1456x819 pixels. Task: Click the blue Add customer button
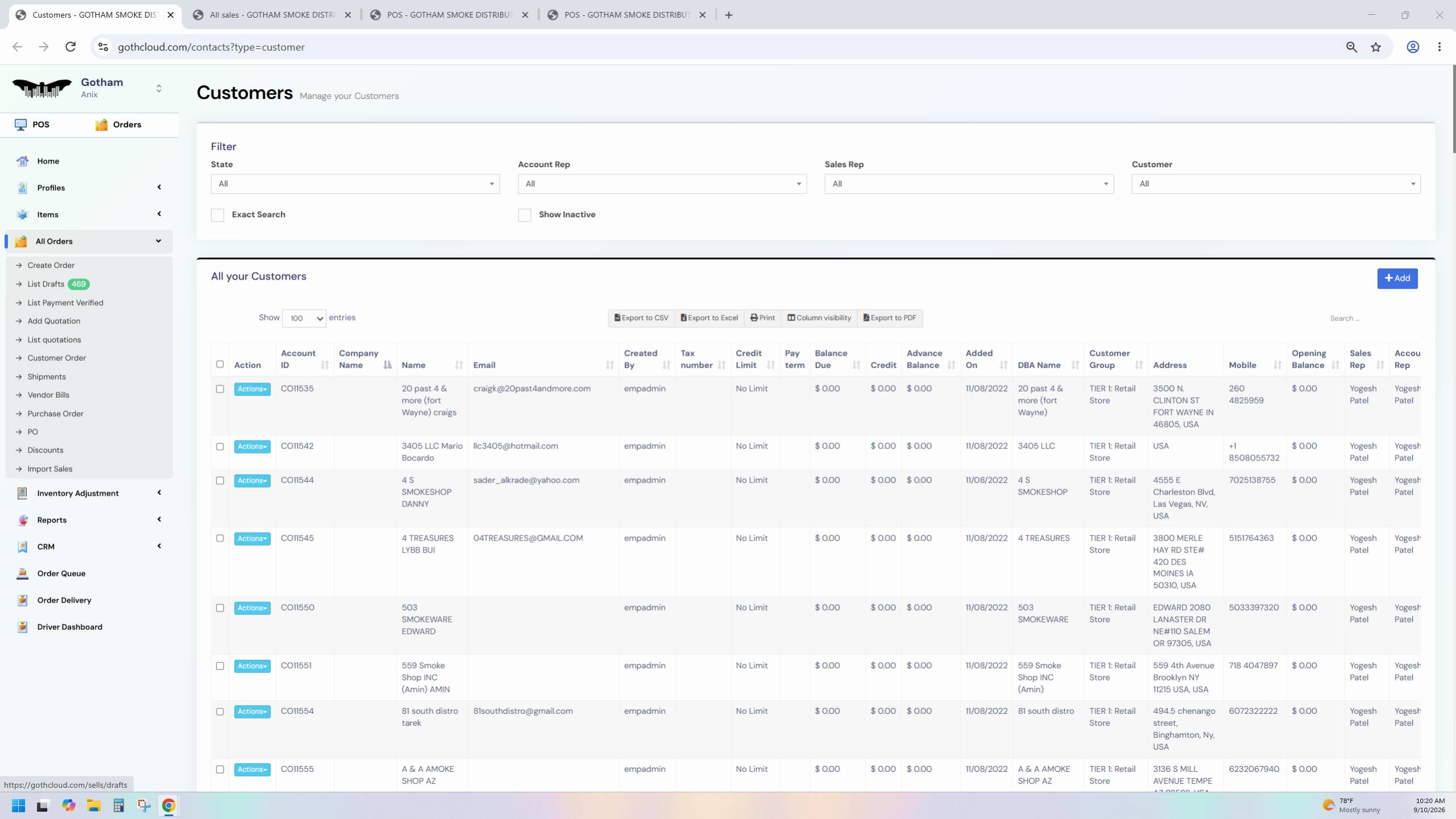(x=1397, y=278)
